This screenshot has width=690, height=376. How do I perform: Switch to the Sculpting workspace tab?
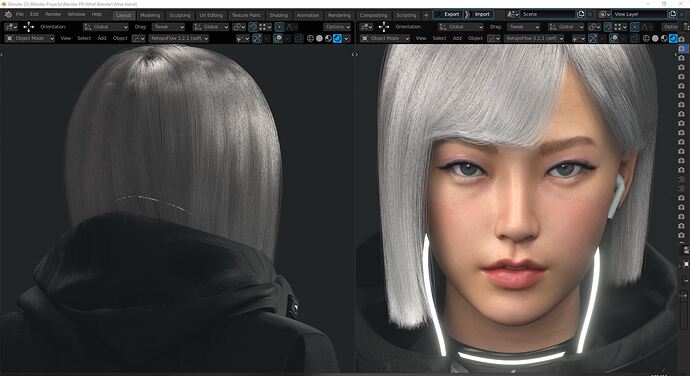click(180, 15)
